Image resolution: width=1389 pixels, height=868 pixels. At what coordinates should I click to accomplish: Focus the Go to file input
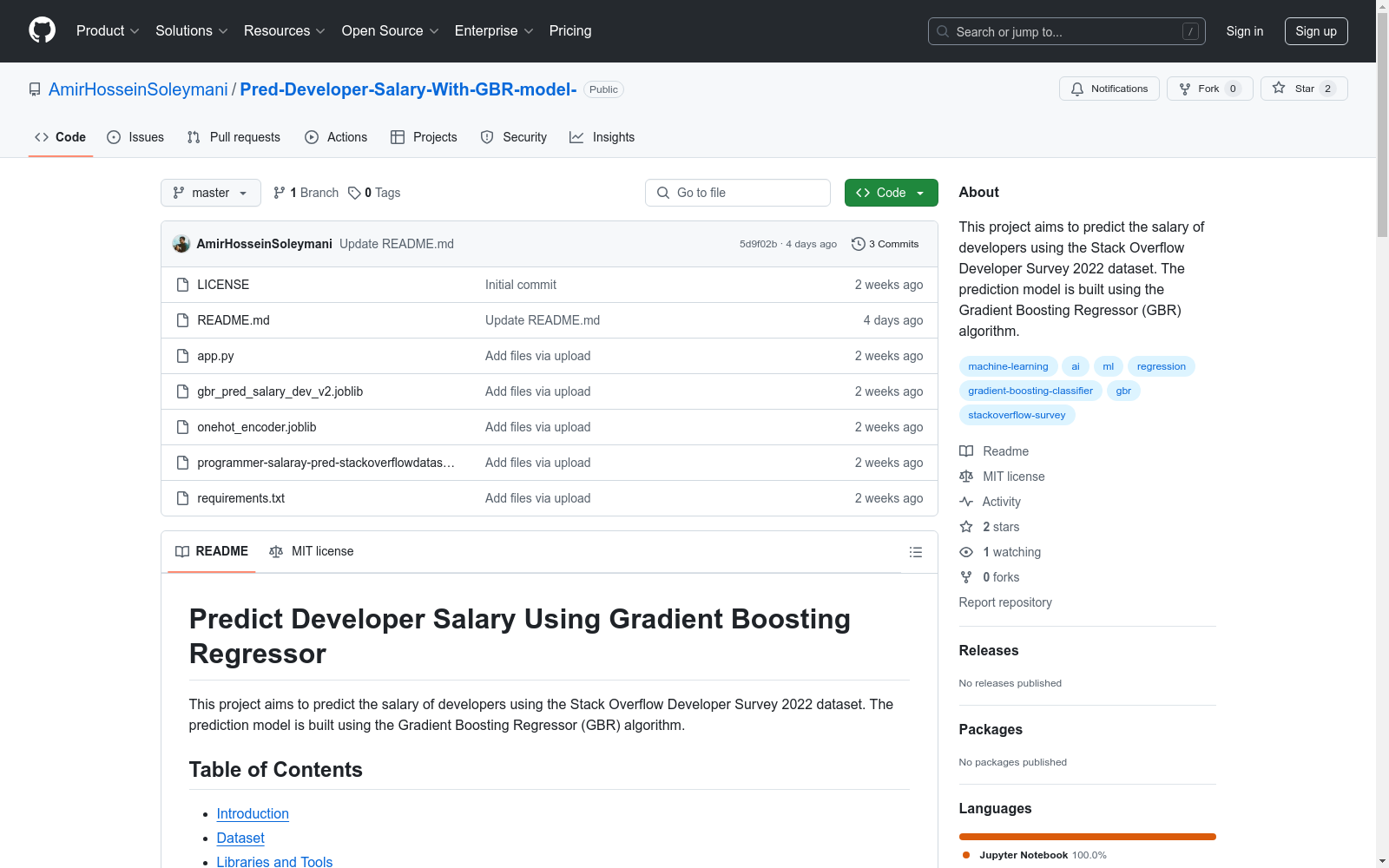click(x=738, y=193)
